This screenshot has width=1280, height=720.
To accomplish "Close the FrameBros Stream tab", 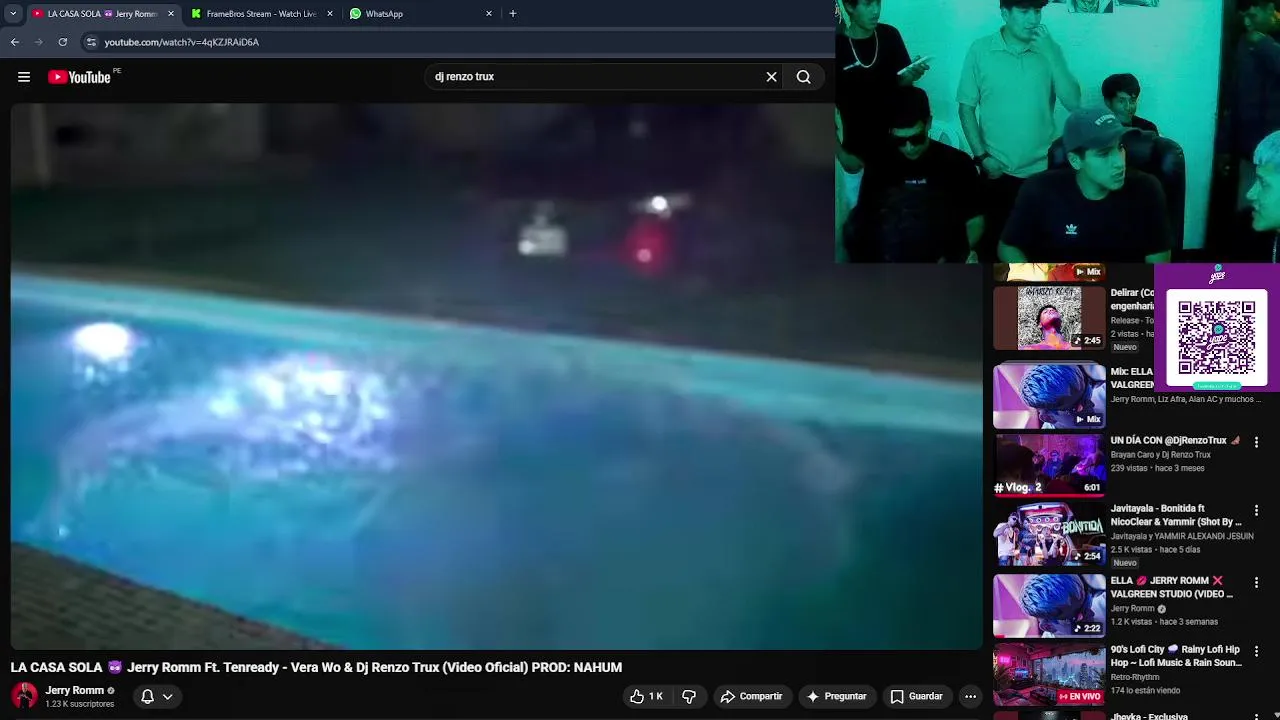I will point(330,14).
